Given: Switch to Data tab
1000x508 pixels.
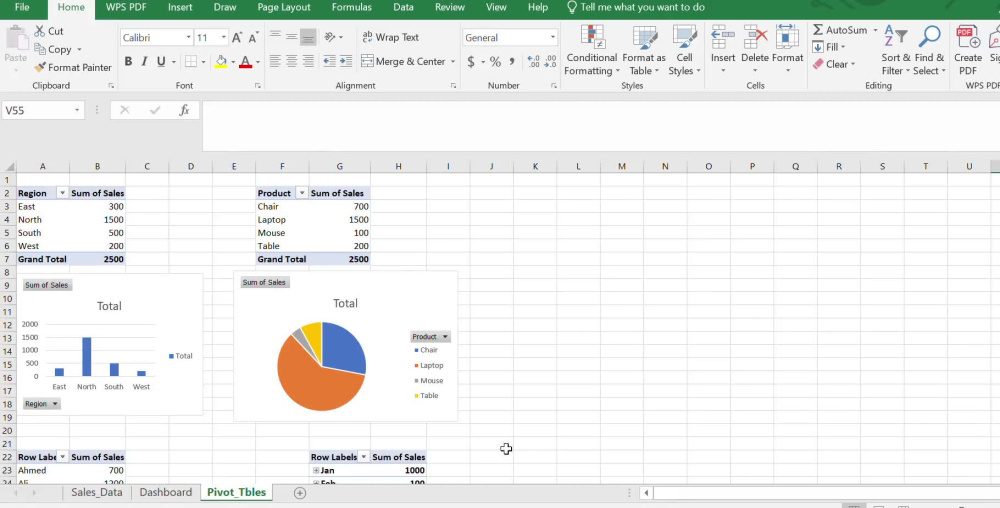Looking at the screenshot, I should (403, 8).
